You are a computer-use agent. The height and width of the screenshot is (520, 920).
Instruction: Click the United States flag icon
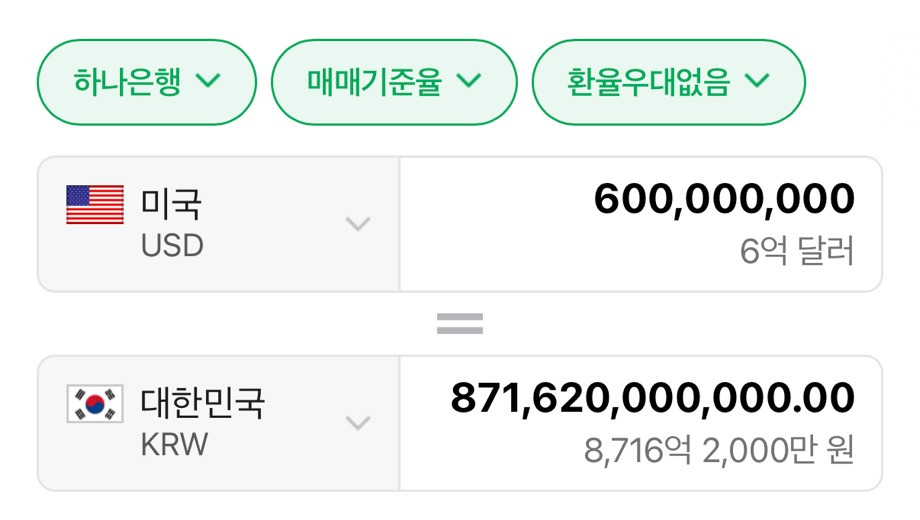pyautogui.click(x=95, y=205)
